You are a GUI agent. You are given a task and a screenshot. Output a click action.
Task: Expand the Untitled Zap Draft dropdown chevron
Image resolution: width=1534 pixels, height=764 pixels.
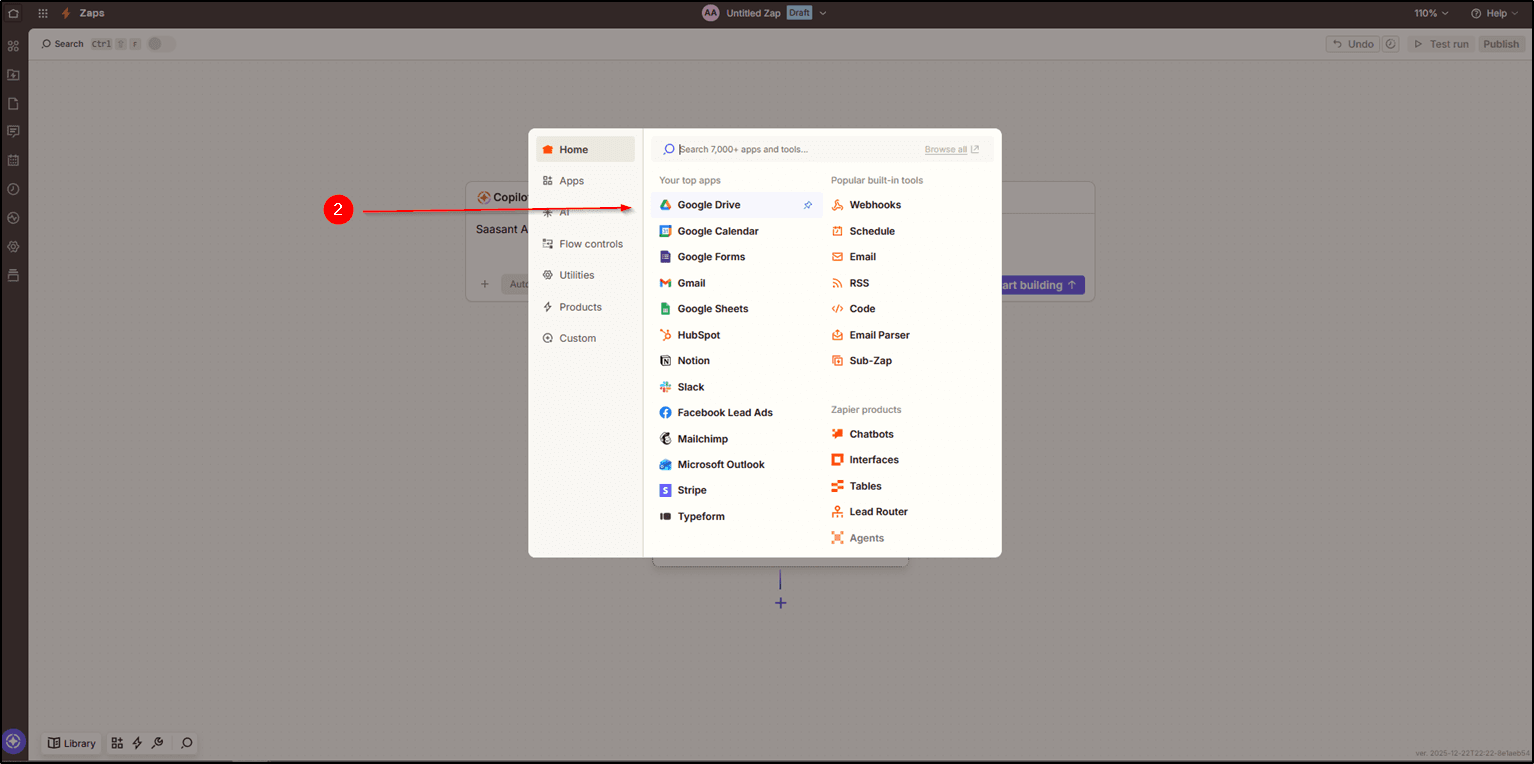[823, 13]
